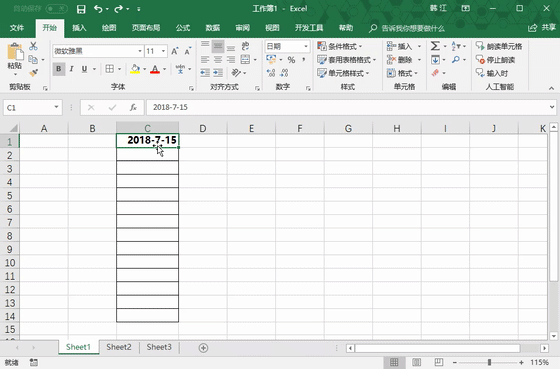The height and width of the screenshot is (369, 560).
Task: Toggle the AutoSave switch off/on
Action: [x=56, y=9]
